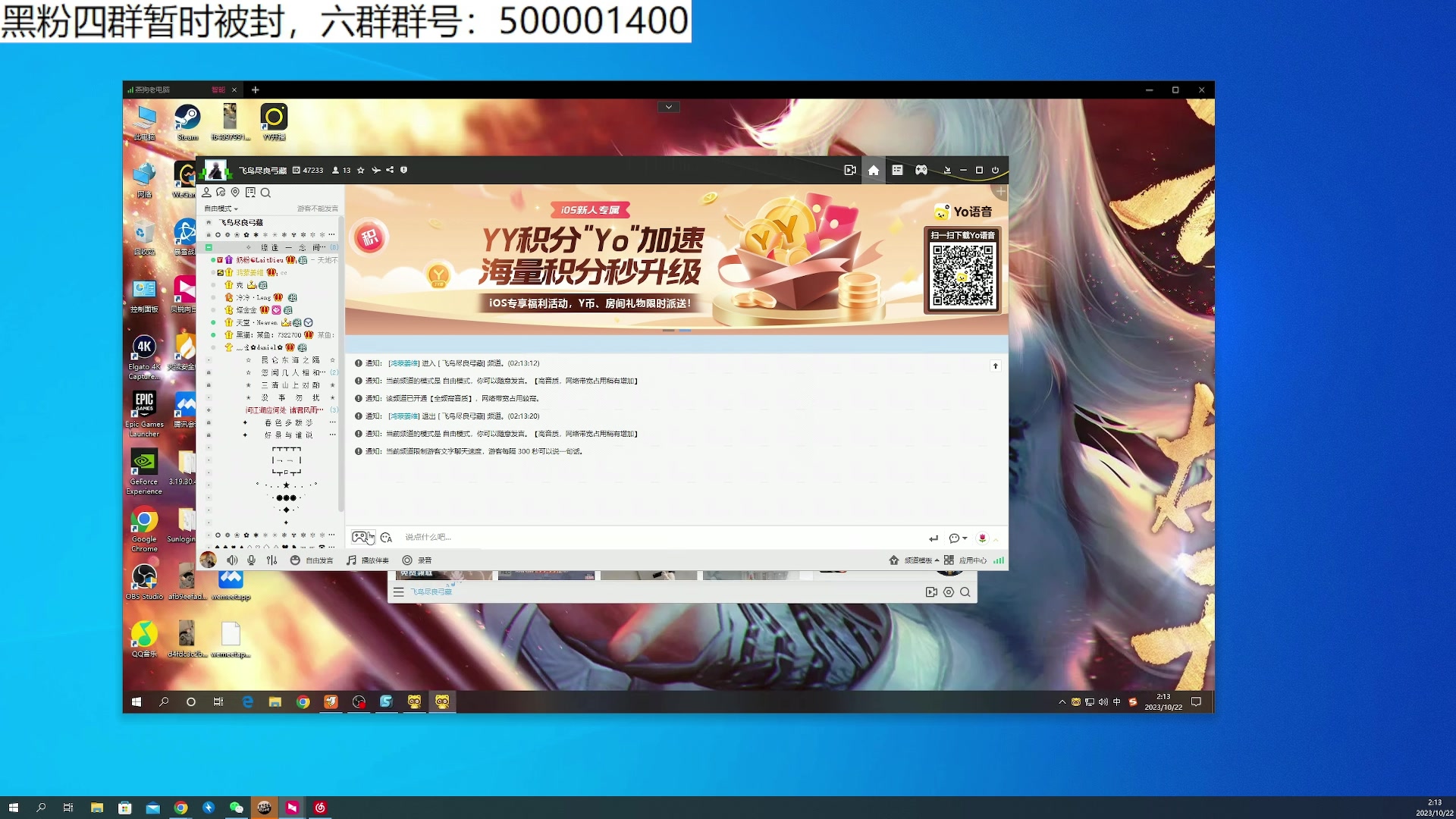The image size is (1456, 819).
Task: Click the search magnifier in the channel sidebar
Action: [265, 193]
